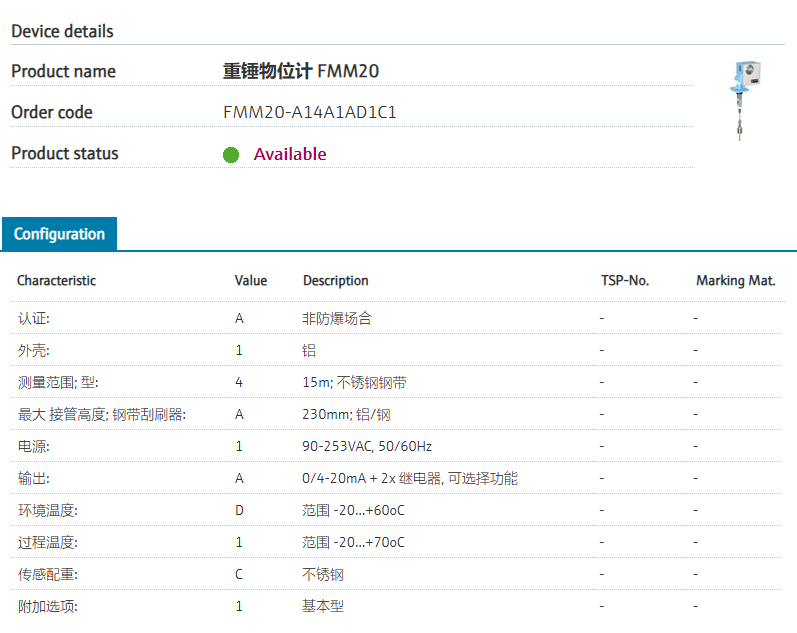Select the 传感配重 row label
The height and width of the screenshot is (633, 797).
(x=48, y=574)
